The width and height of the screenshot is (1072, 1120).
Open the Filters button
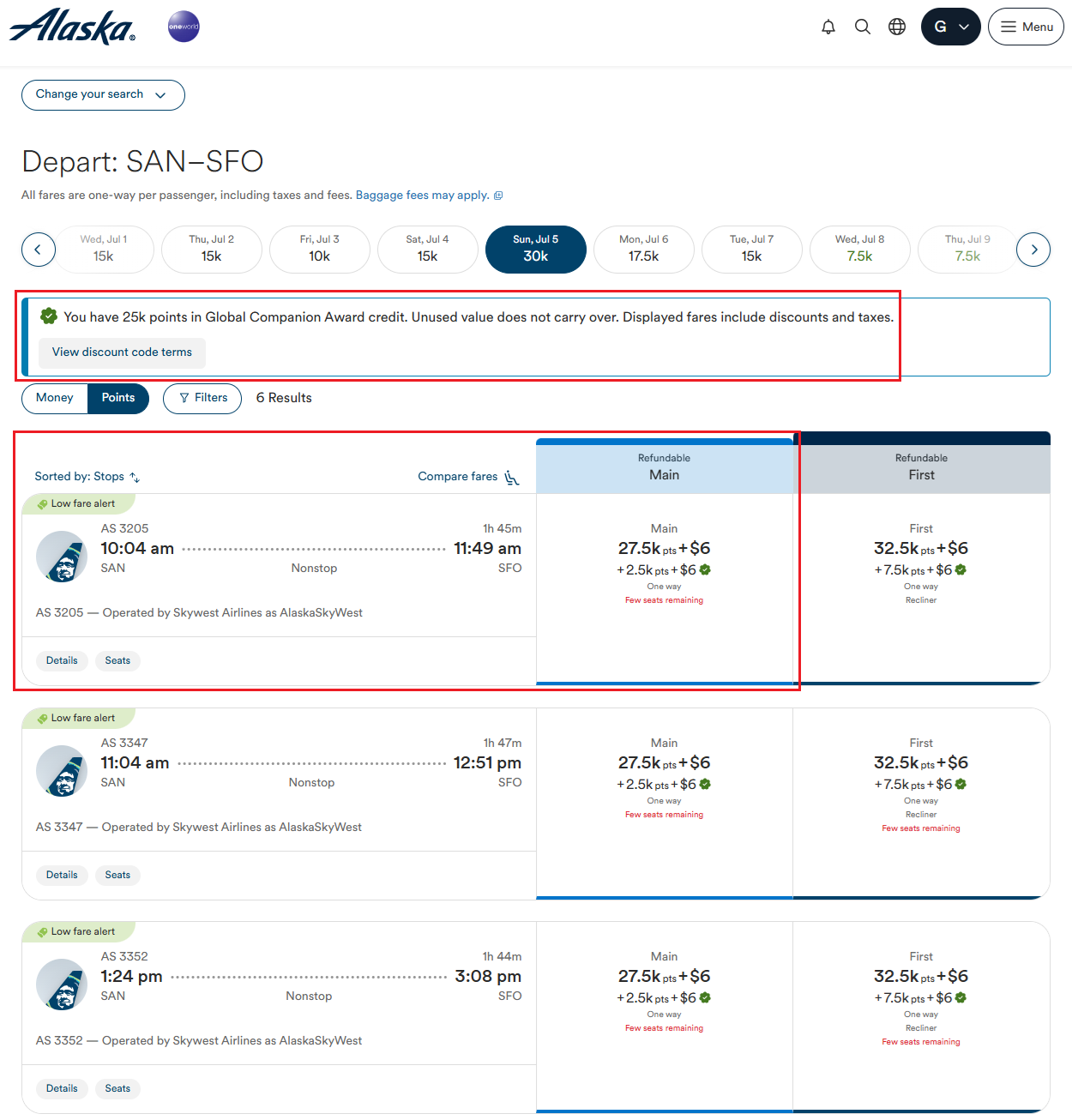[x=202, y=398]
